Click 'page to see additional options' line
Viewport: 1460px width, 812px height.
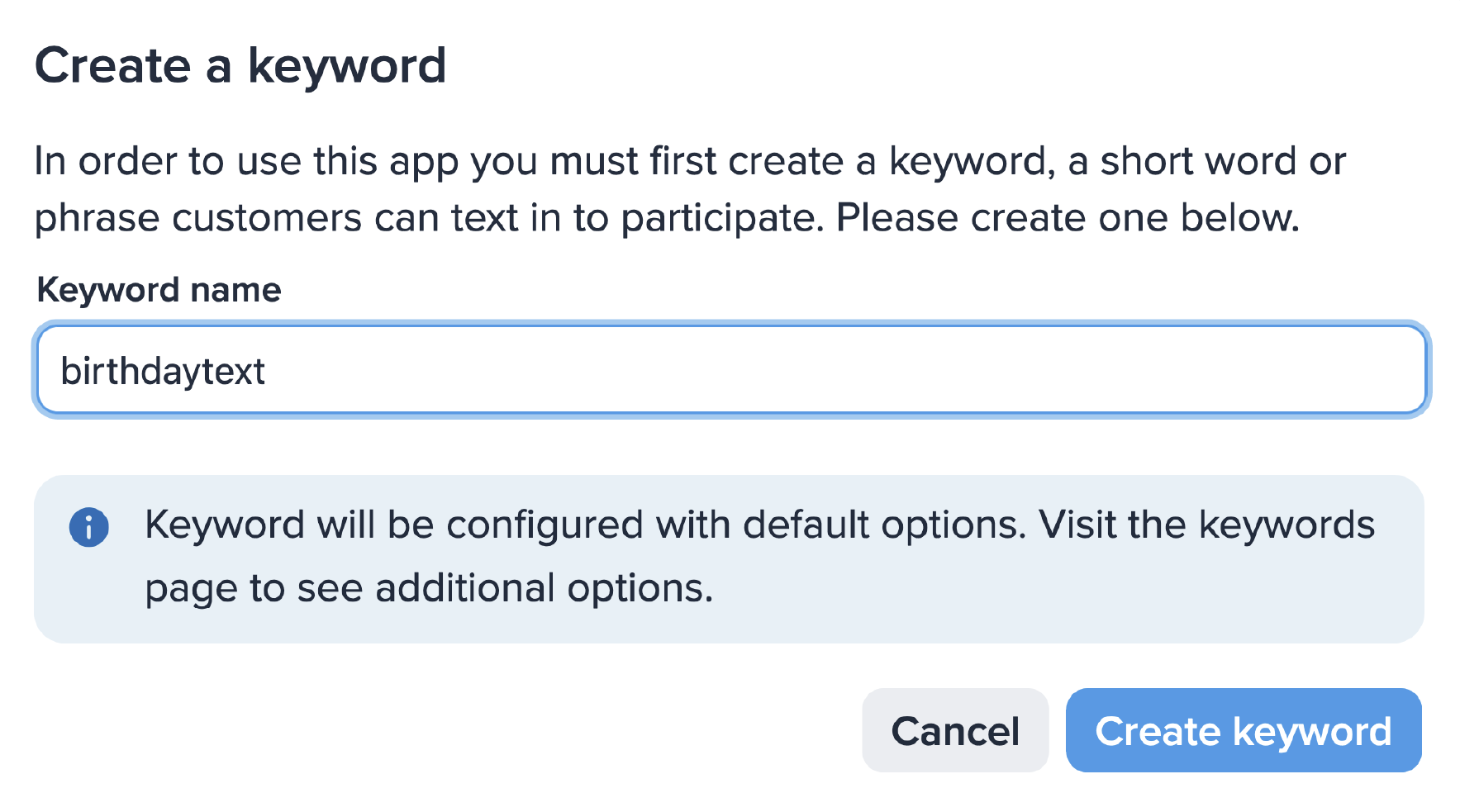429,588
